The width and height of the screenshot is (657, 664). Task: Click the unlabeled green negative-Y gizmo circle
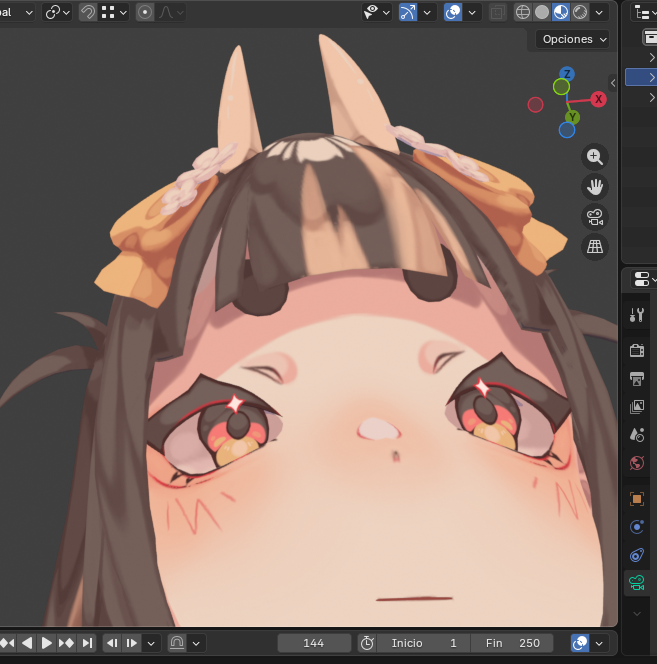561,87
